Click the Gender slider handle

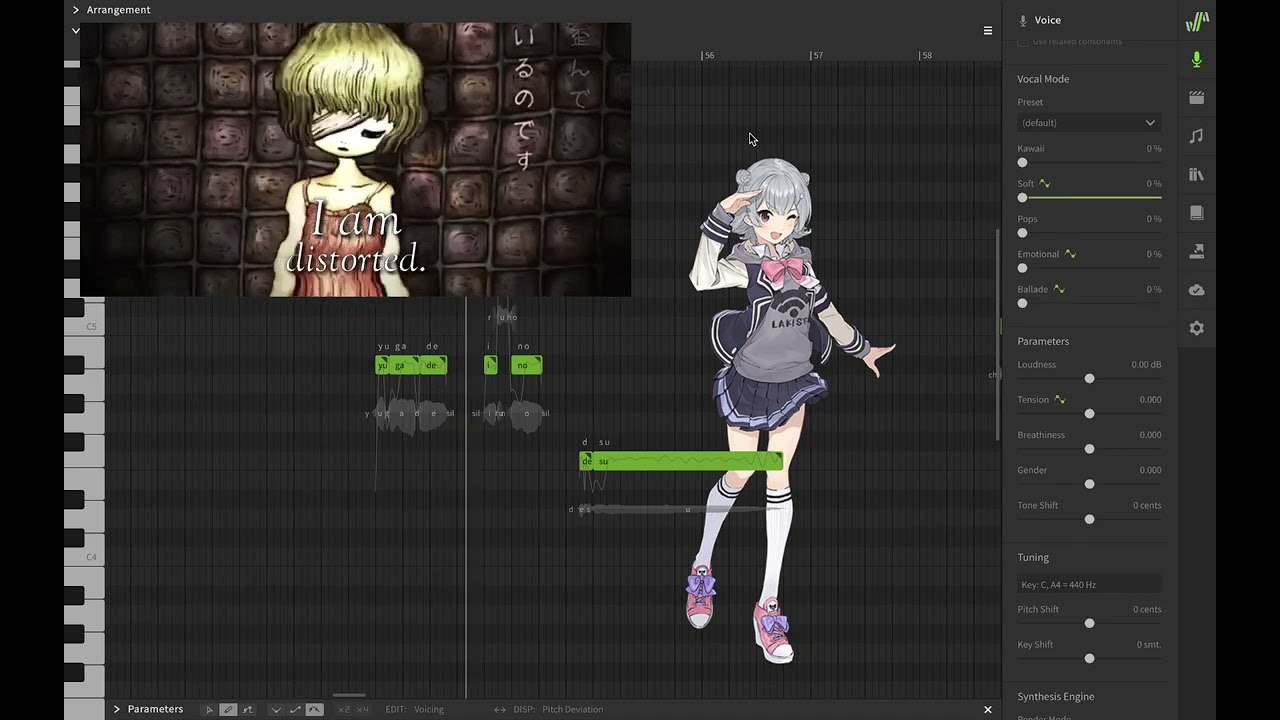click(1089, 484)
